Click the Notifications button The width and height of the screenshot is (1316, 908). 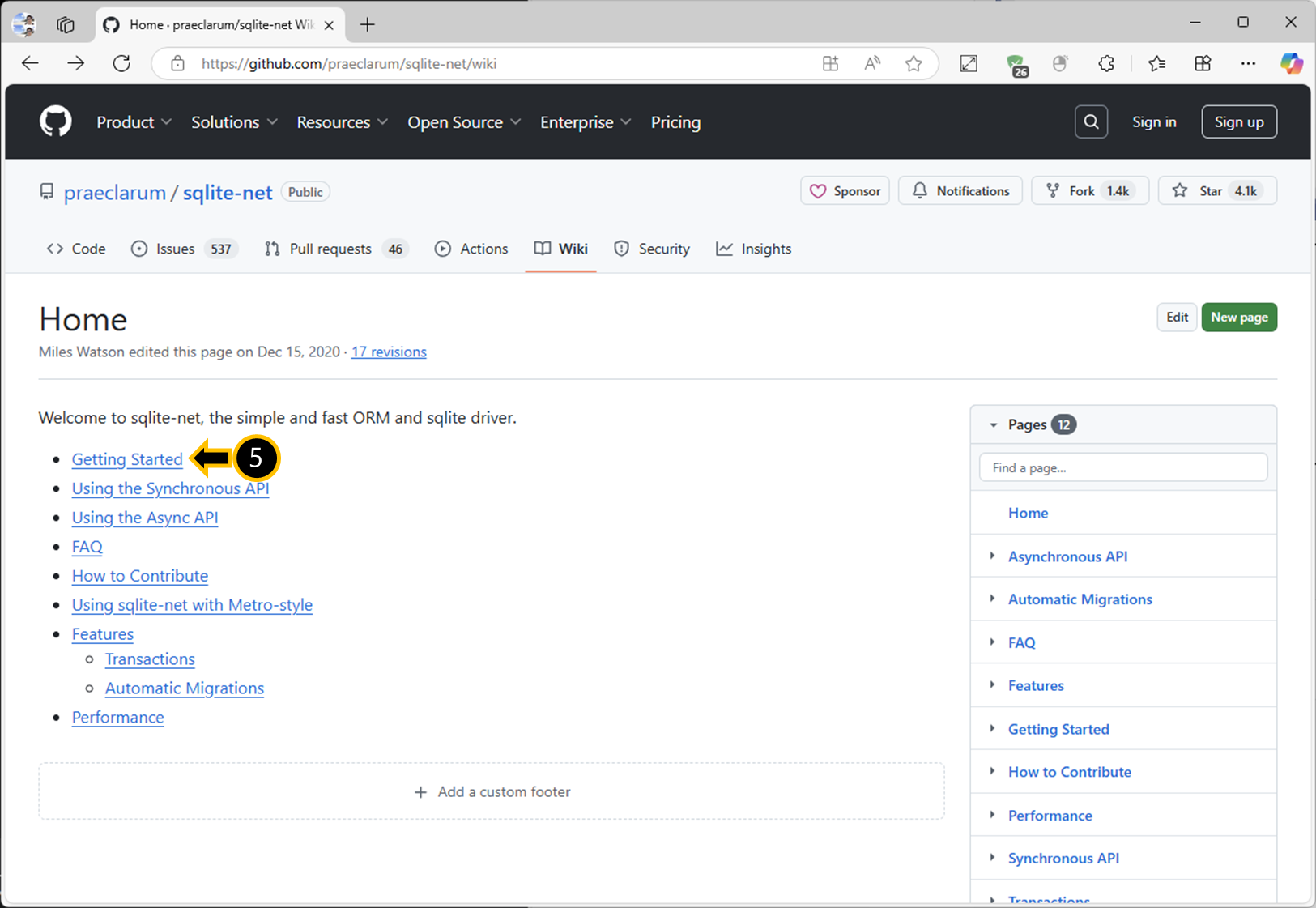(960, 191)
